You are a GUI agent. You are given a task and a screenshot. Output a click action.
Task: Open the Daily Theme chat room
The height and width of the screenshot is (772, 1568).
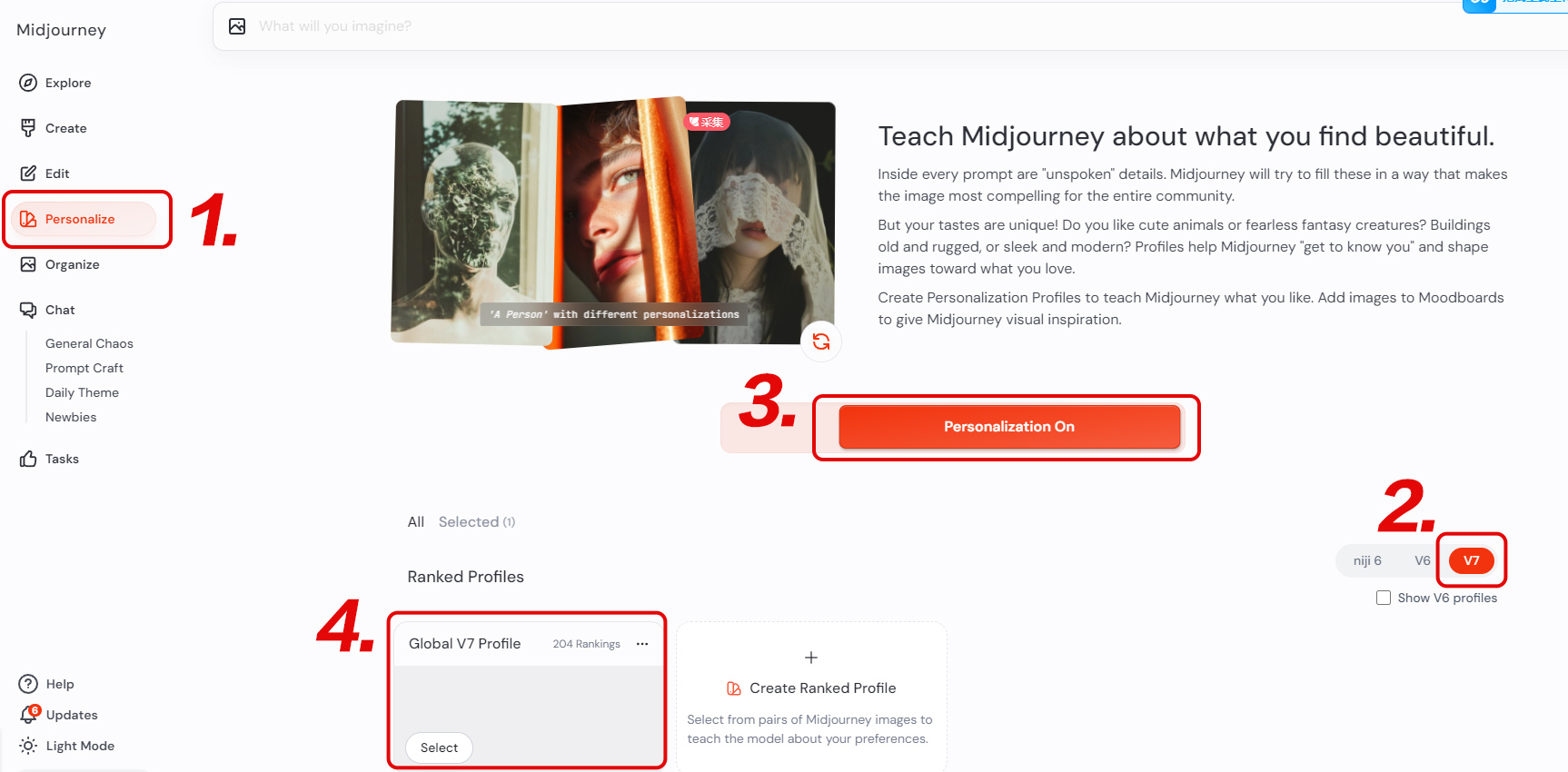coord(82,392)
